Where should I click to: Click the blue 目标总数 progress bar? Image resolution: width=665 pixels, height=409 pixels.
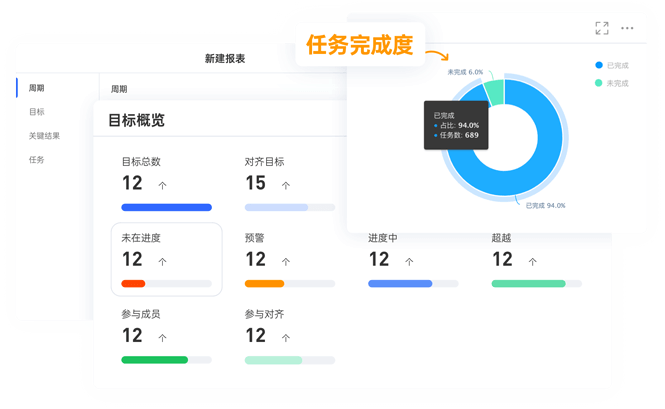[x=166, y=207]
